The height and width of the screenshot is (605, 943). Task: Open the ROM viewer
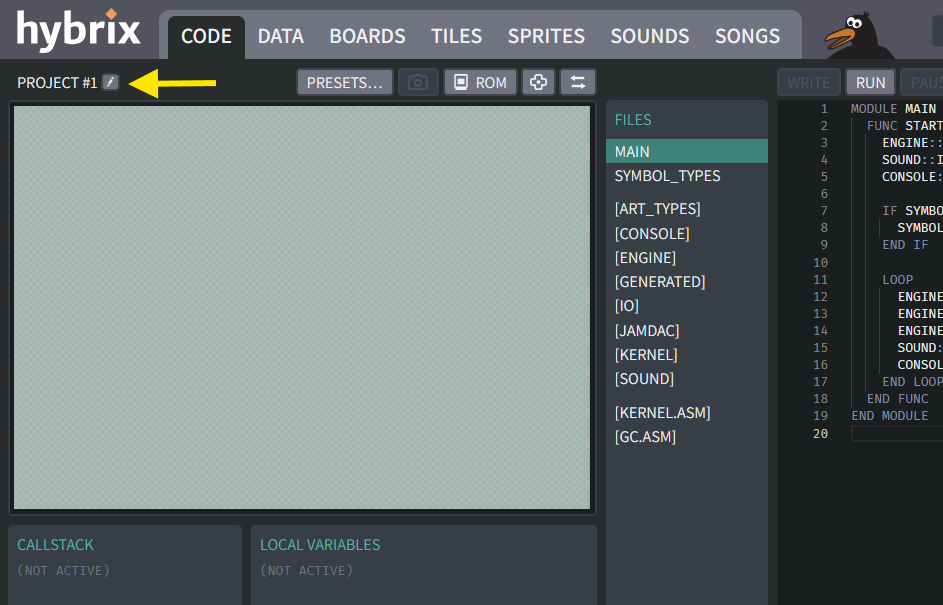pyautogui.click(x=479, y=82)
